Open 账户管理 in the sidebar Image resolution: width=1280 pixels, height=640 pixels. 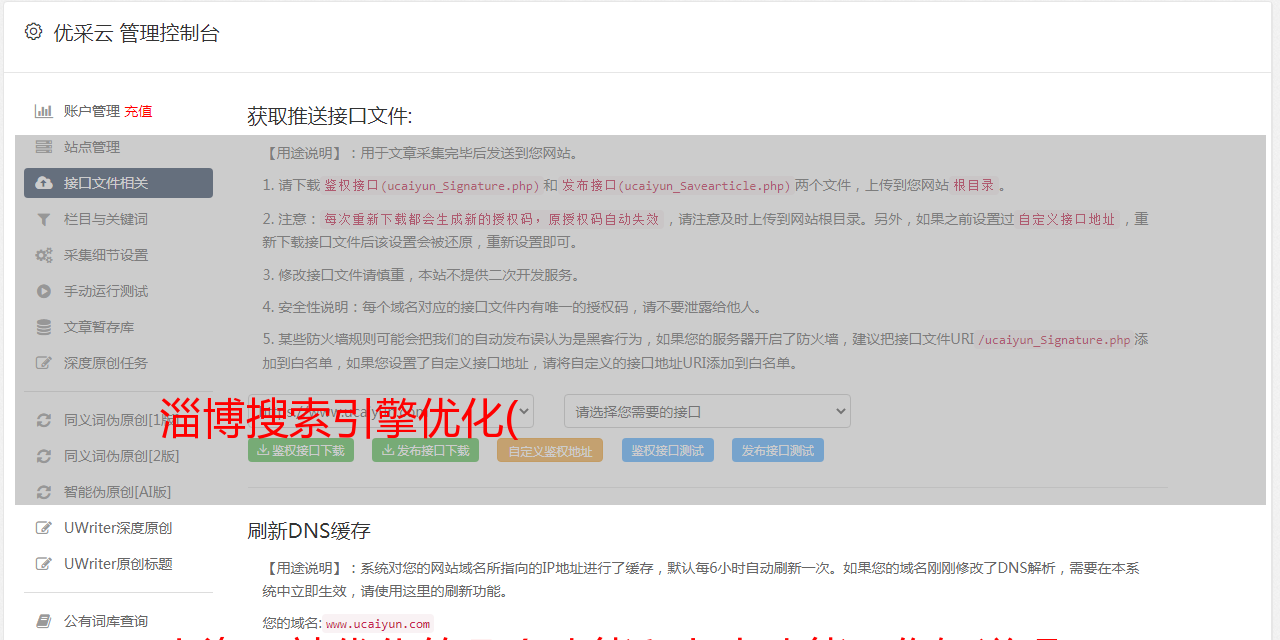pos(91,111)
